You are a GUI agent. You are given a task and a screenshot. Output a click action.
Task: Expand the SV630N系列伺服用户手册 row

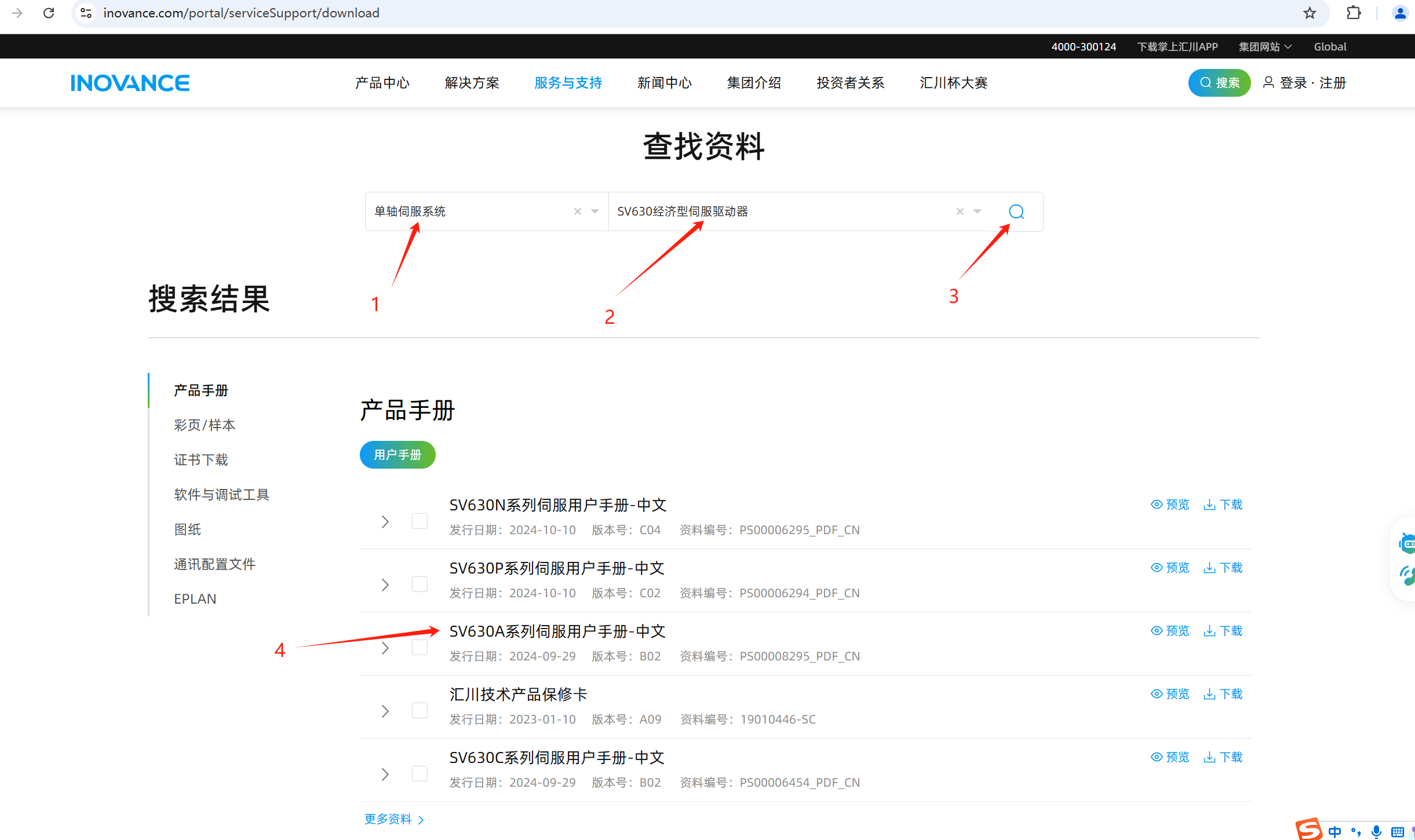pyautogui.click(x=385, y=522)
